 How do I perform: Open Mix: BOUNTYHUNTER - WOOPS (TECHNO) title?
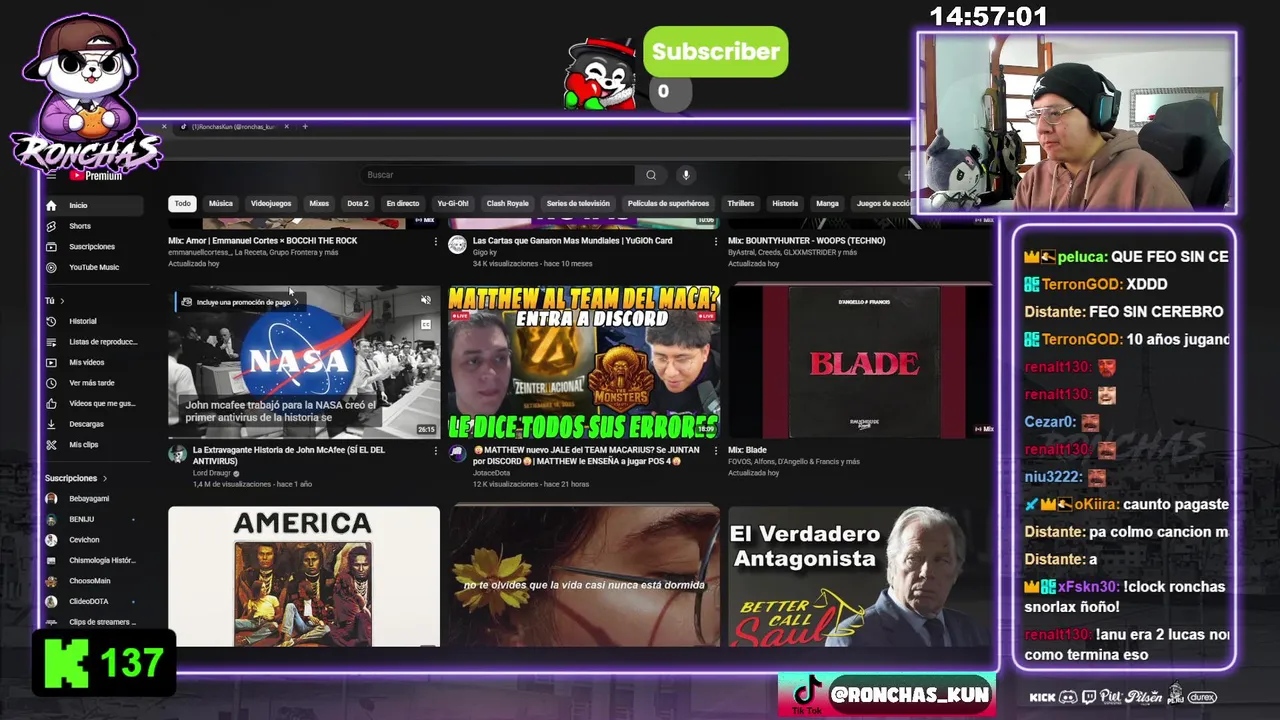coord(806,241)
